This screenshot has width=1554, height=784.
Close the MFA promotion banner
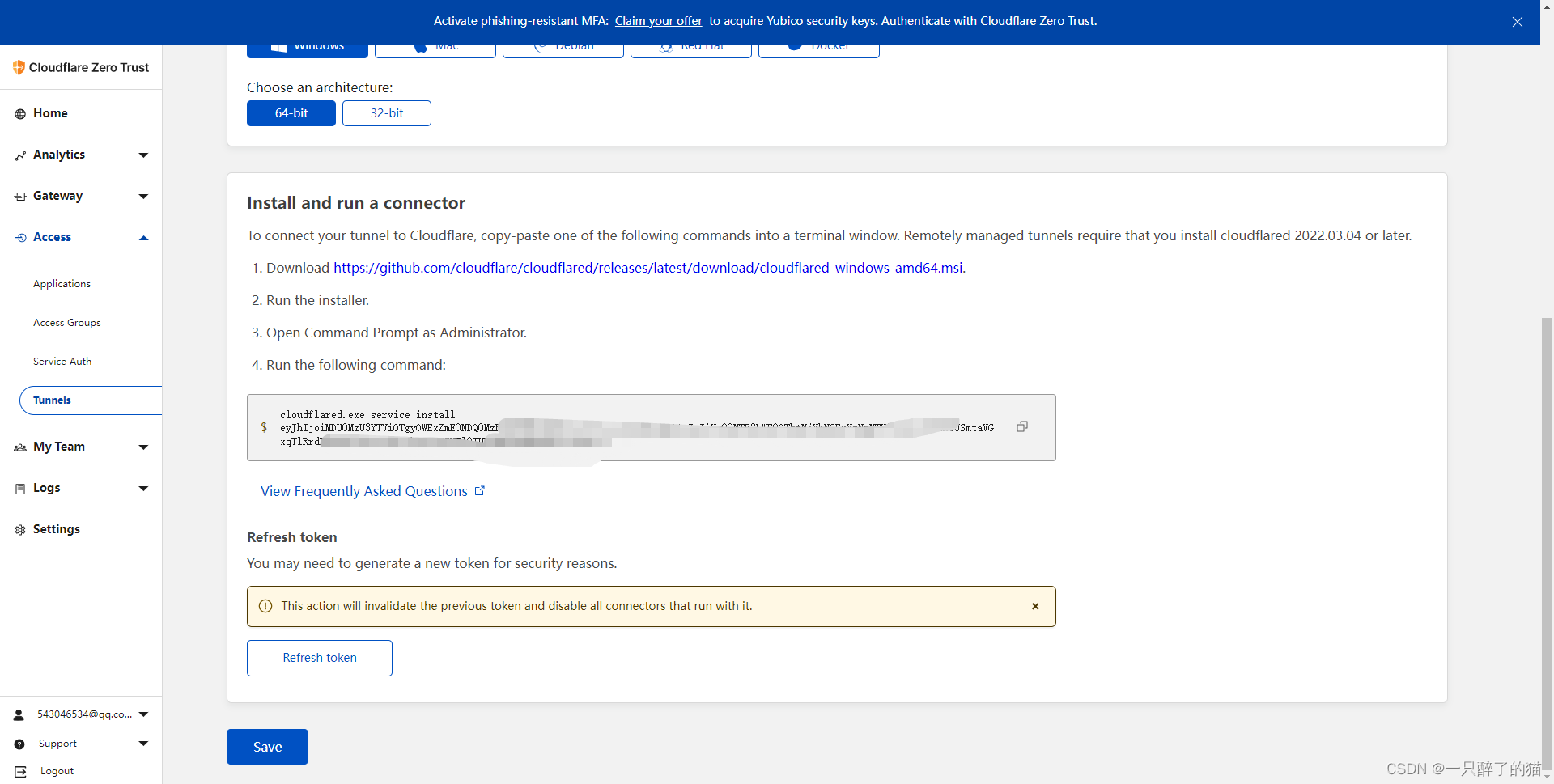point(1518,22)
